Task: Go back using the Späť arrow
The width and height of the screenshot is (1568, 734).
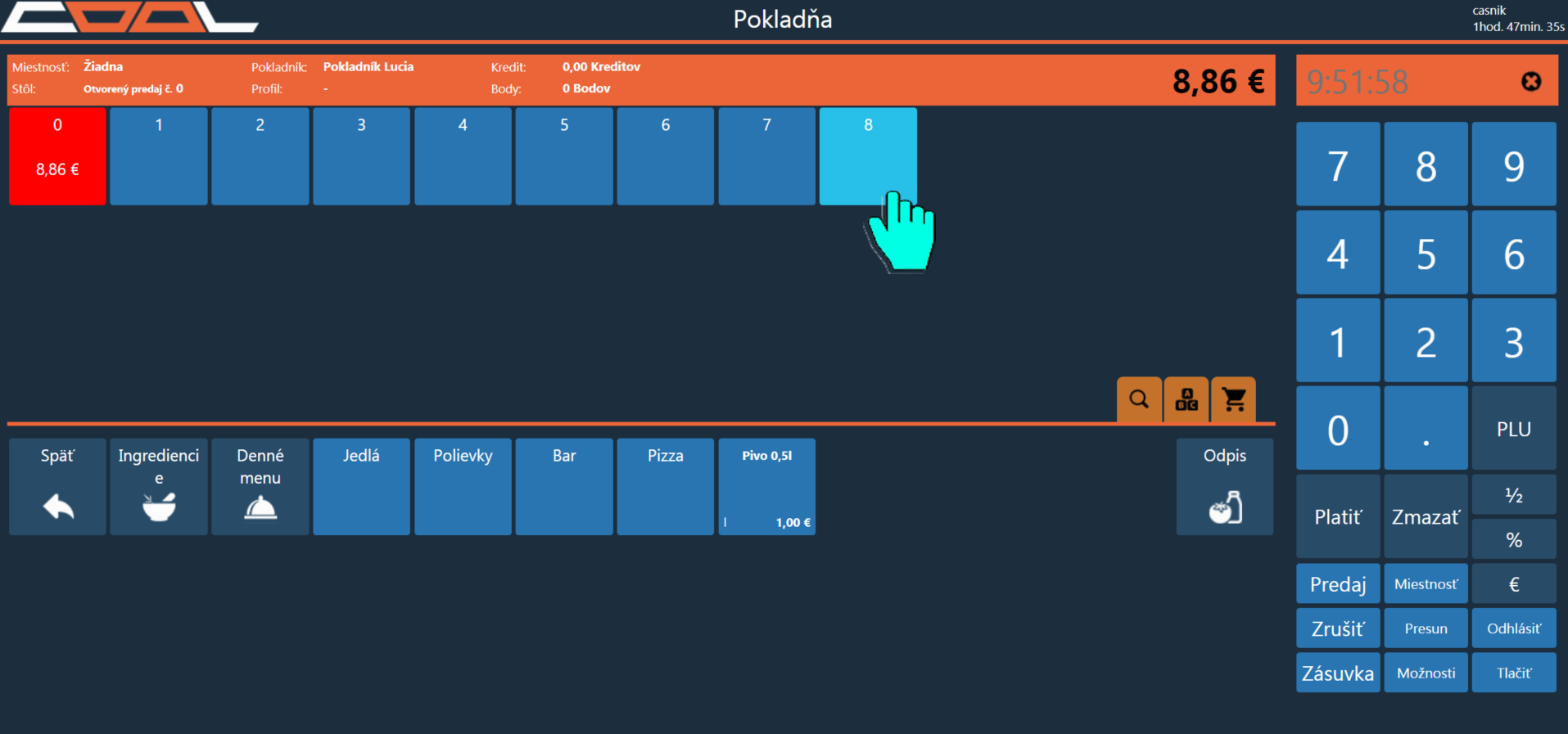Action: pos(57,487)
